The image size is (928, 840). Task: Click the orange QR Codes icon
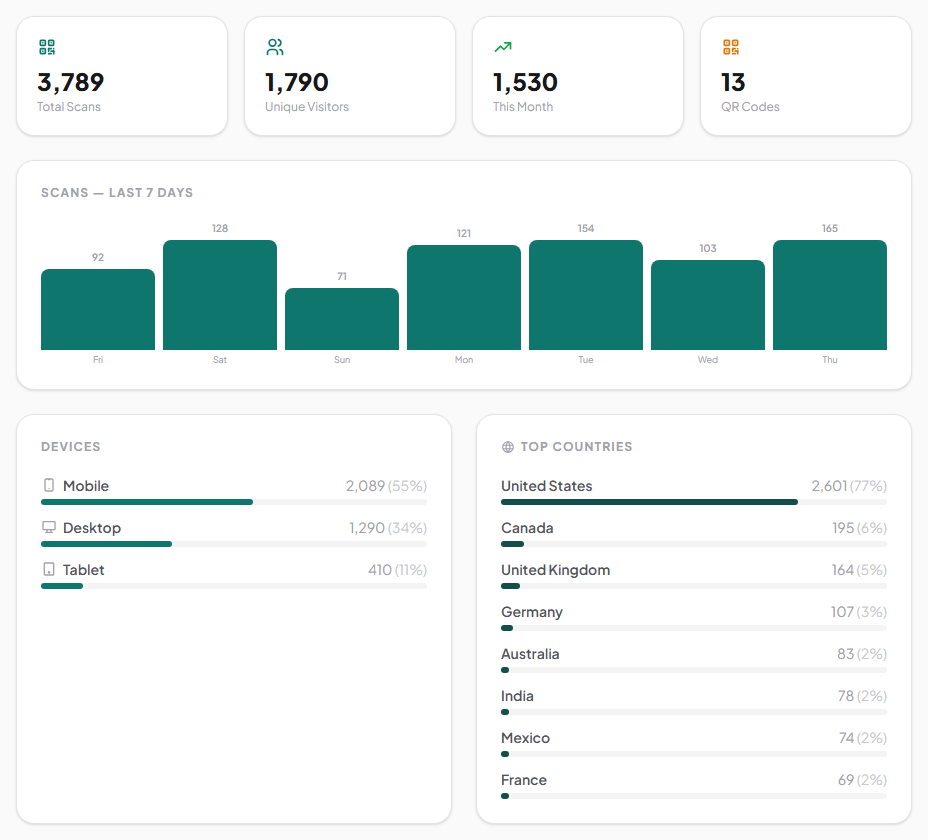(x=731, y=47)
